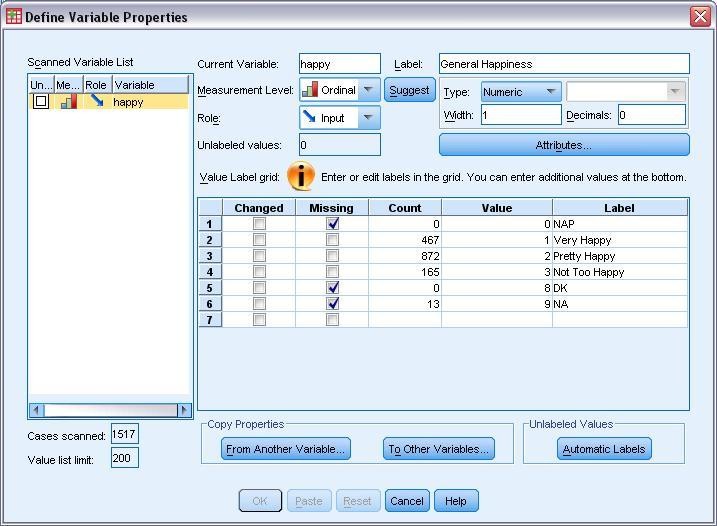The image size is (717, 526).
Task: Select row header 3 in value grid
Action: tap(210, 256)
